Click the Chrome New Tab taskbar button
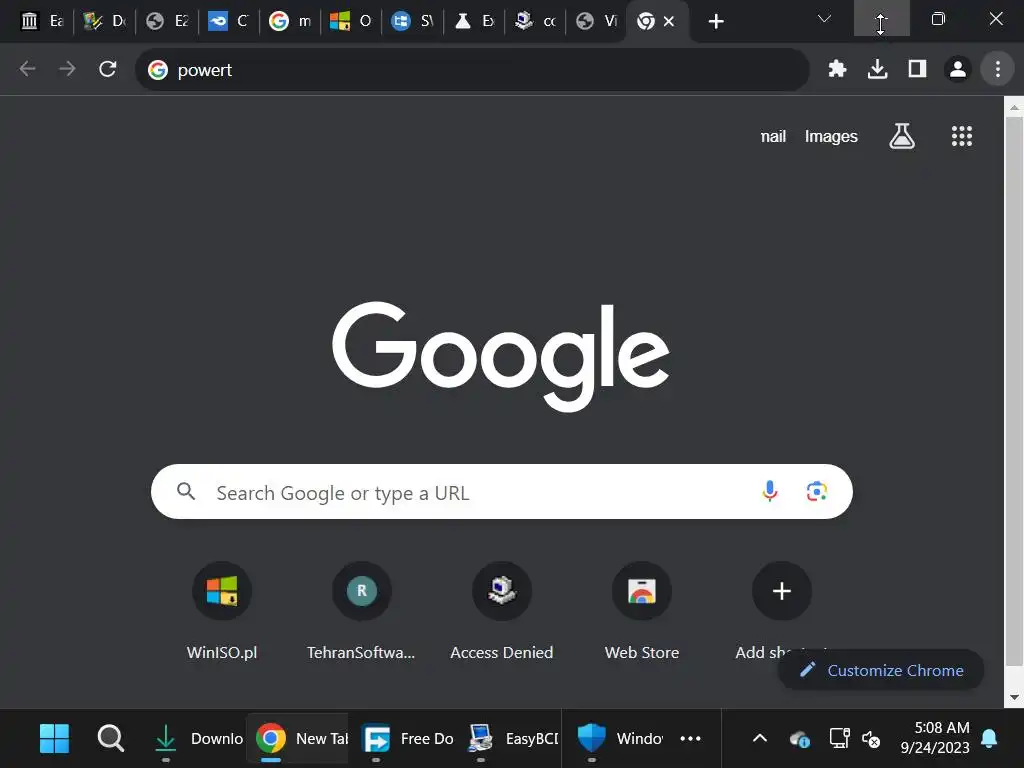The height and width of the screenshot is (768, 1024). point(300,739)
